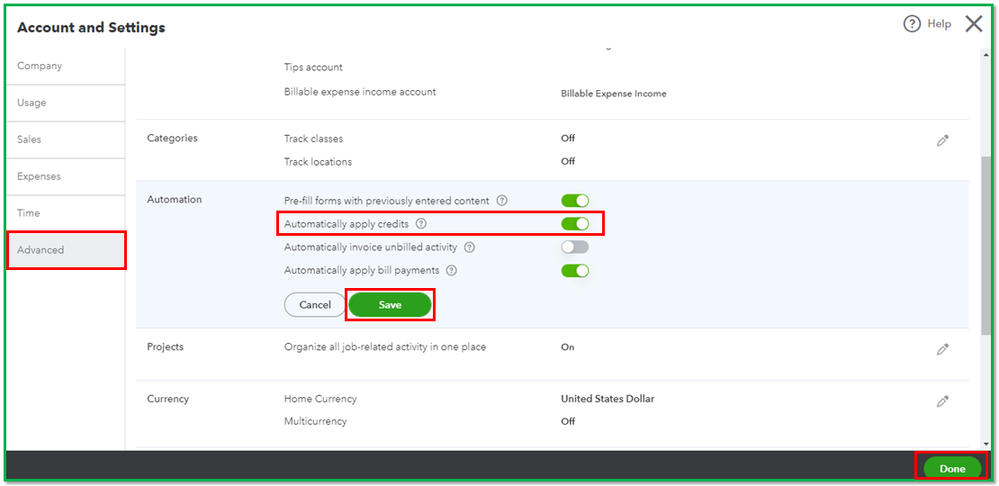Click the Help question mark icon
The height and width of the screenshot is (486, 999).
[911, 24]
